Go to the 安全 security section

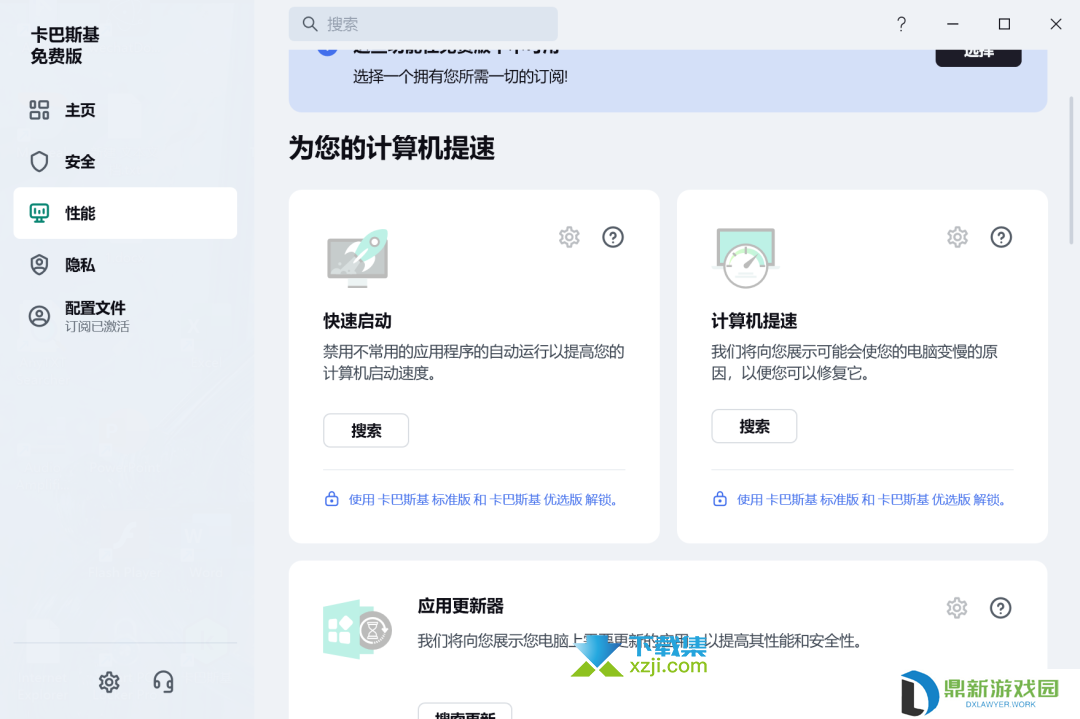click(125, 162)
